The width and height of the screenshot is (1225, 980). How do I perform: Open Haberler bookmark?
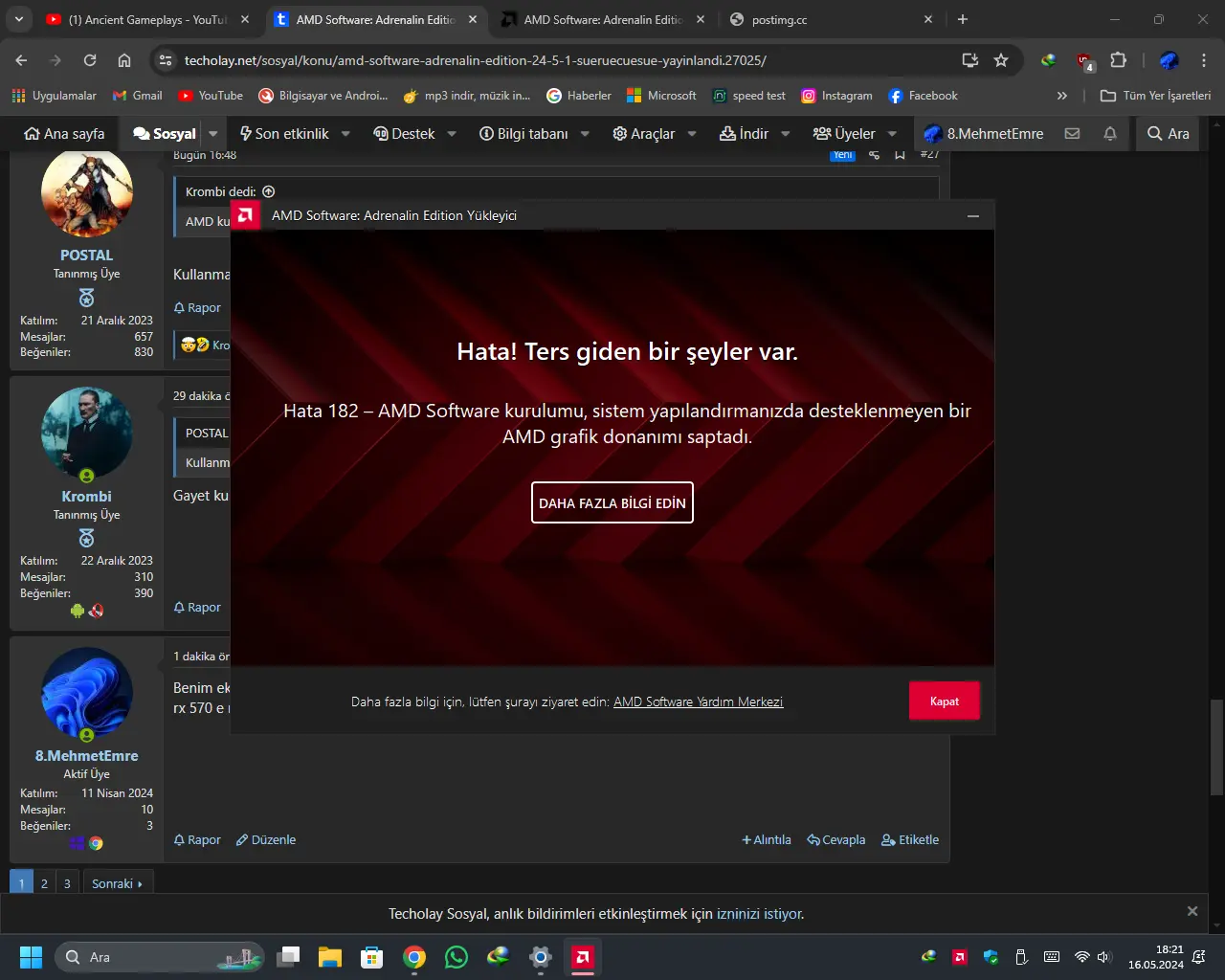click(579, 96)
